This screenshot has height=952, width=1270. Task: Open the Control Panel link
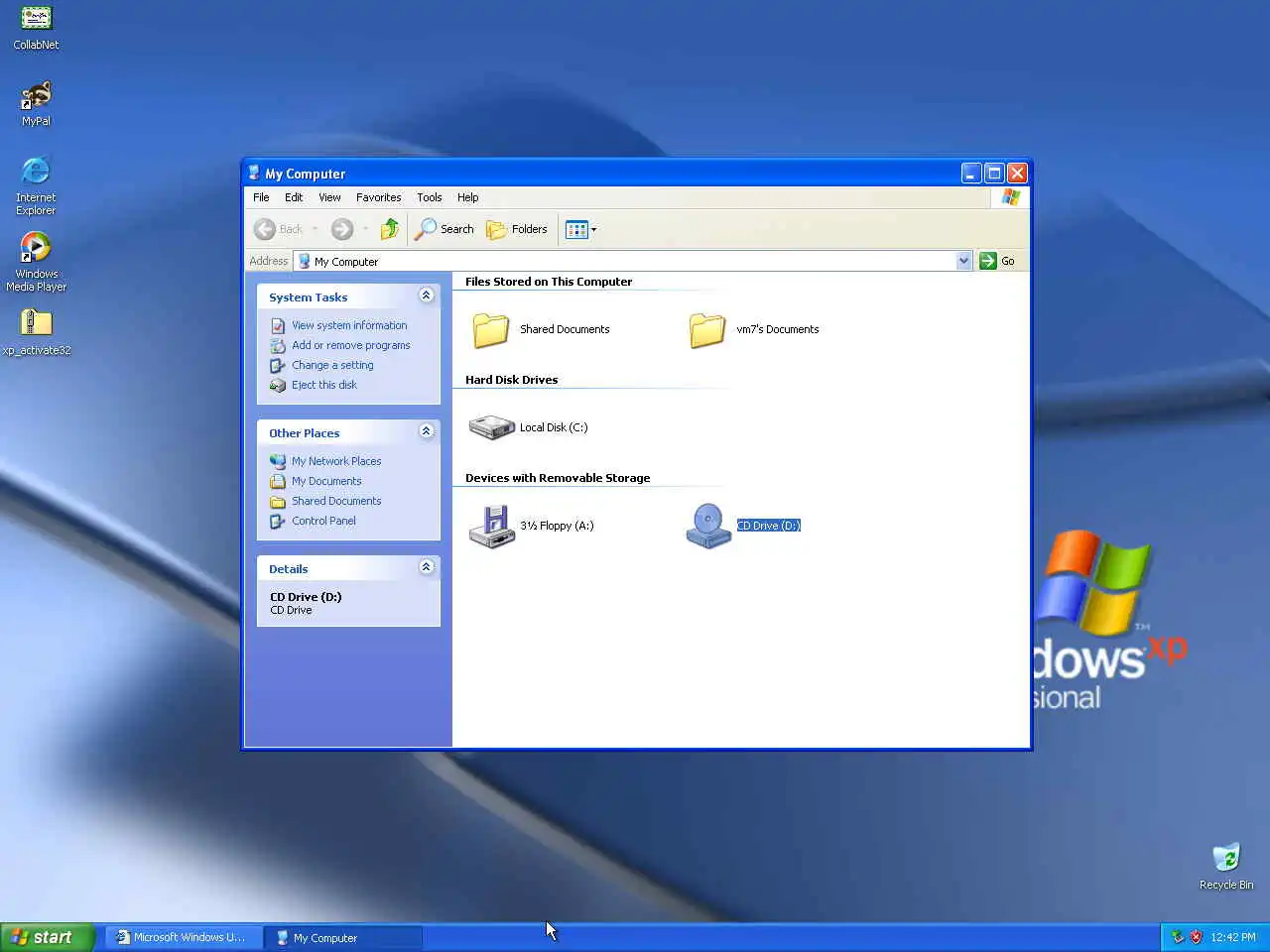coord(323,521)
